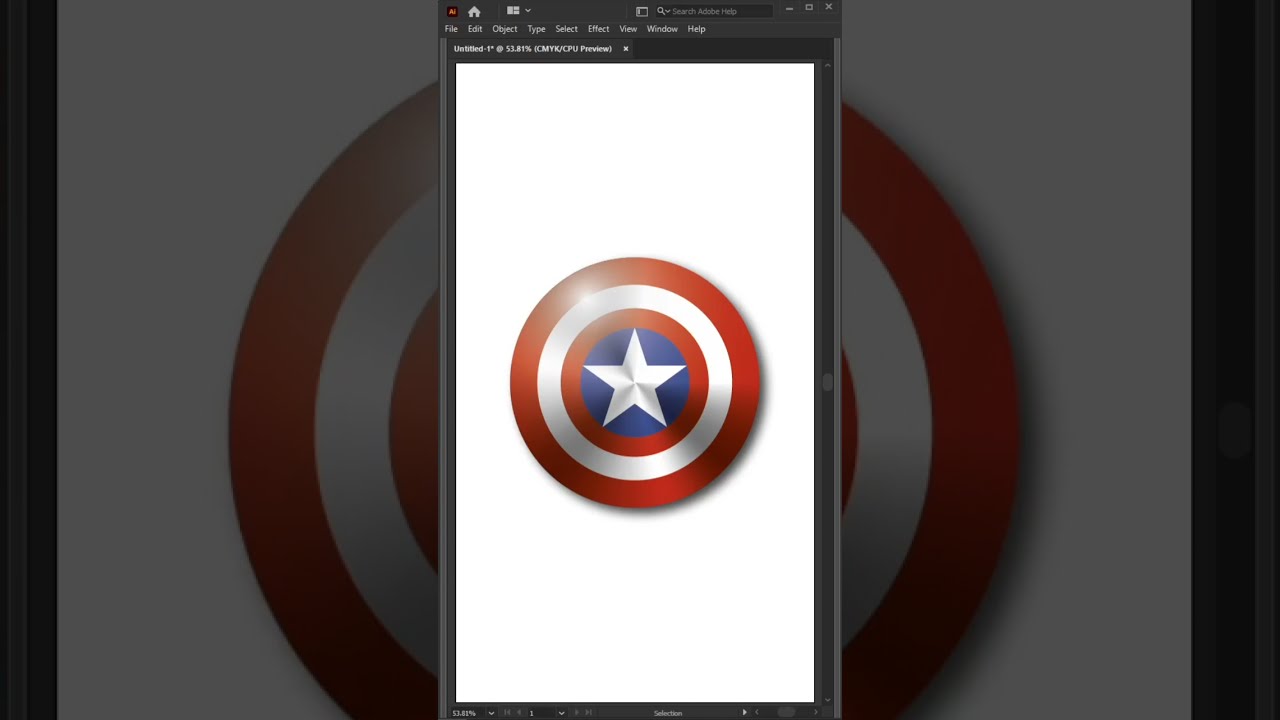The width and height of the screenshot is (1280, 720).
Task: Open the File menu
Action: pyautogui.click(x=451, y=29)
